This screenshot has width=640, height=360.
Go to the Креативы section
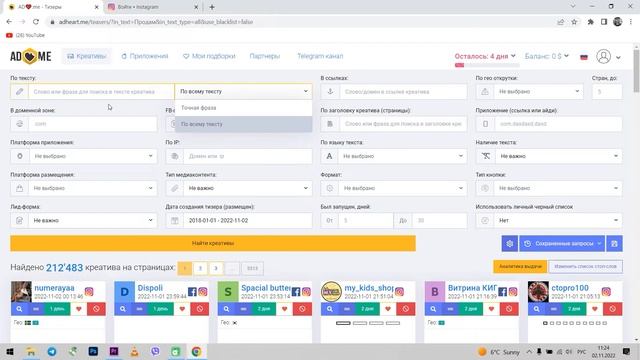point(87,56)
